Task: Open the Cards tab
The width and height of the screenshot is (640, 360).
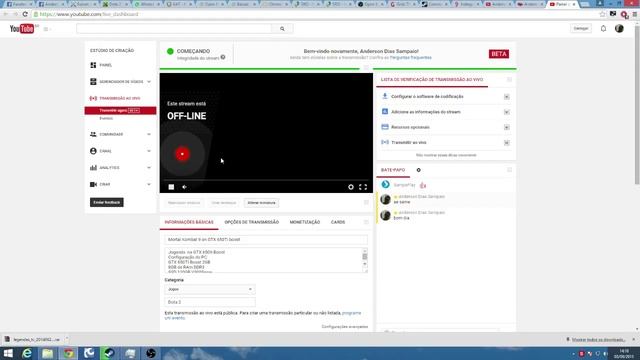Action: tap(338, 222)
